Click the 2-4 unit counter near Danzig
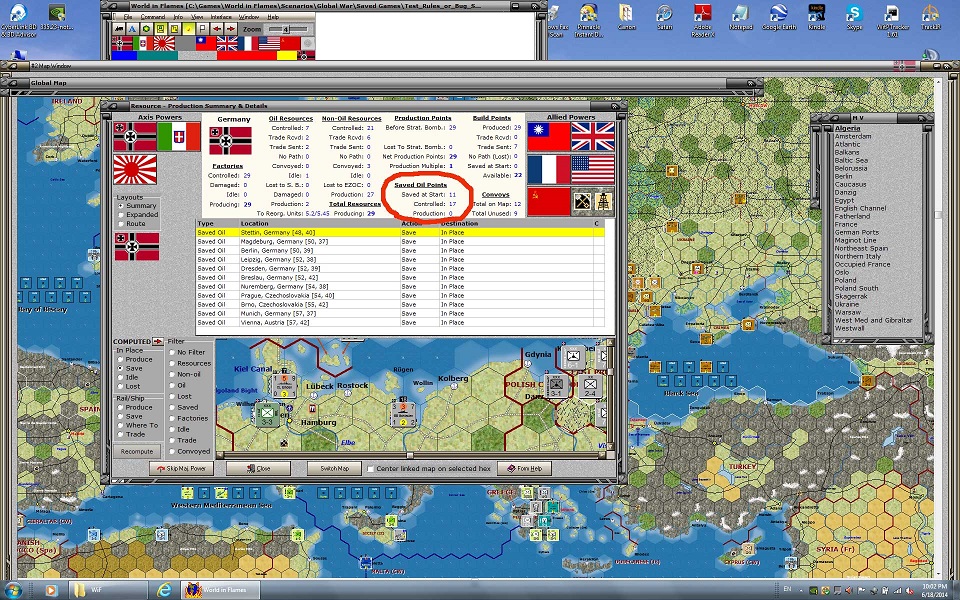The image size is (960, 600). (x=590, y=387)
